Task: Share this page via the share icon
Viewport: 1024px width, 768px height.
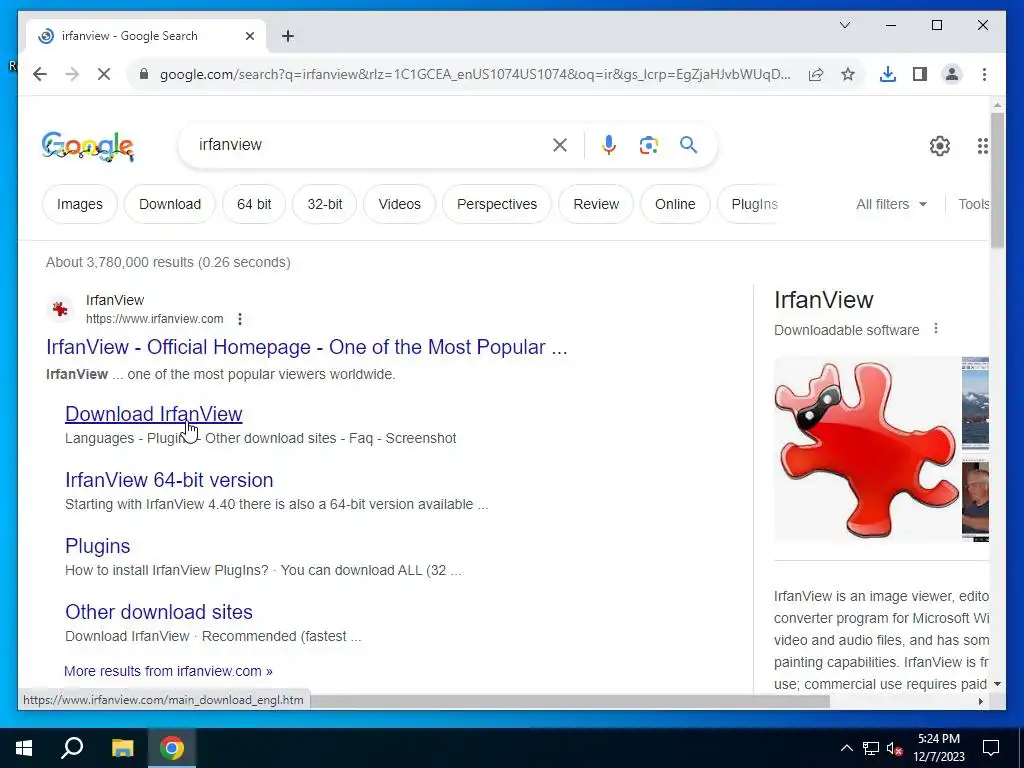Action: [x=816, y=74]
